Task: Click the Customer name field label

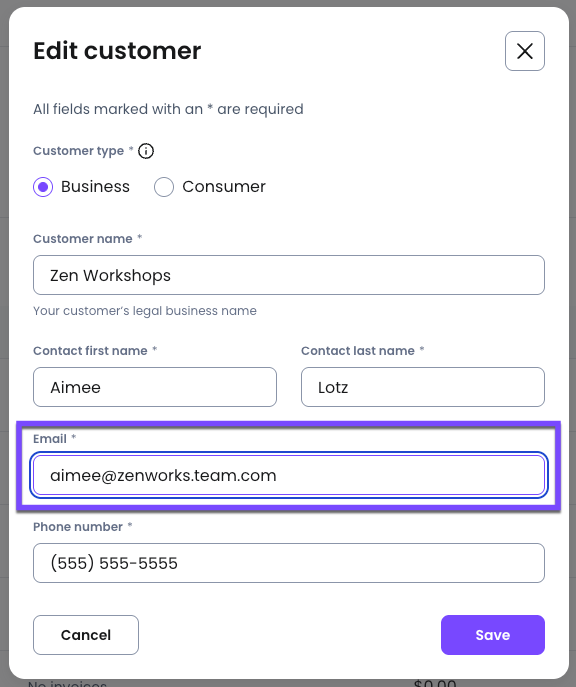Action: pyautogui.click(x=83, y=239)
